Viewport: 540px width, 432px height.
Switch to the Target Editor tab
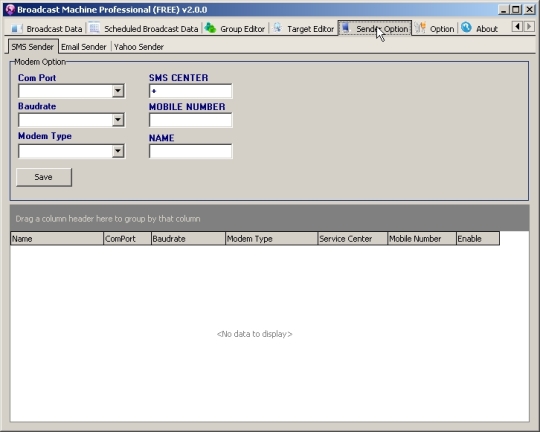click(303, 29)
